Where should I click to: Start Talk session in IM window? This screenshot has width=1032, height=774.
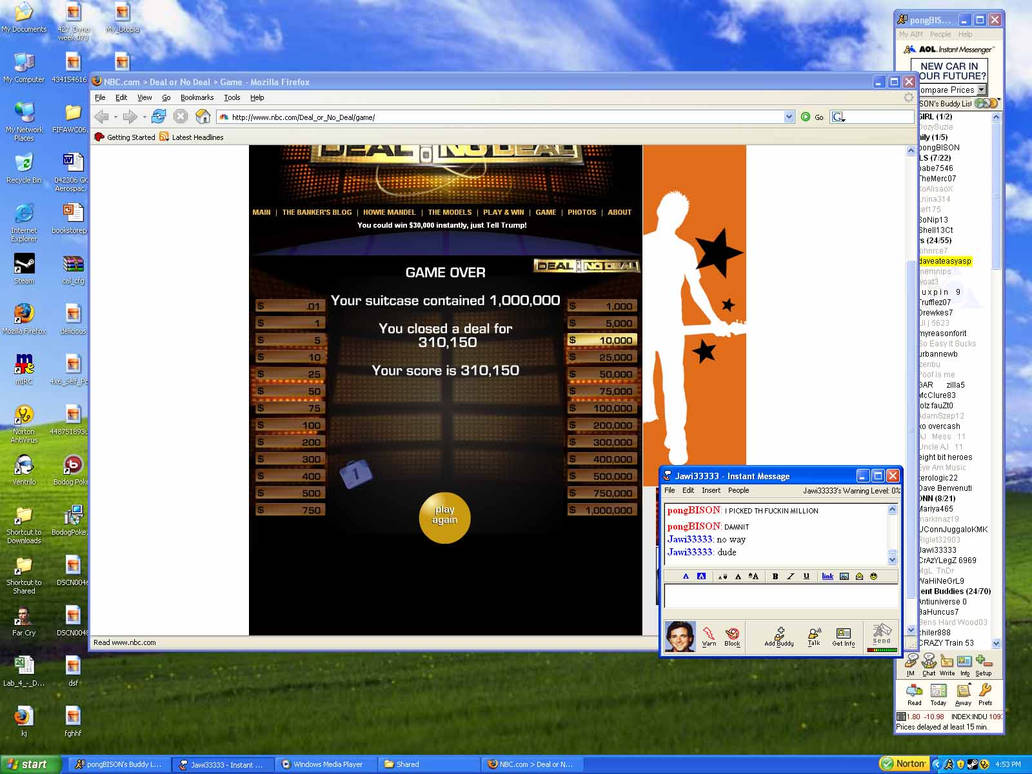click(814, 636)
